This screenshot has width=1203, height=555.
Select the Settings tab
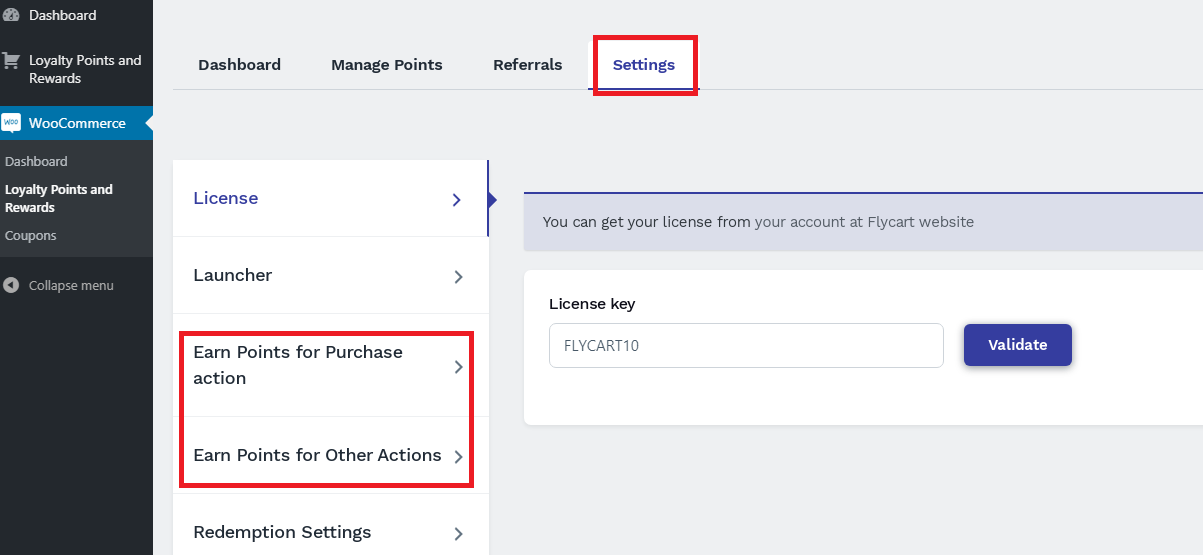tap(644, 65)
